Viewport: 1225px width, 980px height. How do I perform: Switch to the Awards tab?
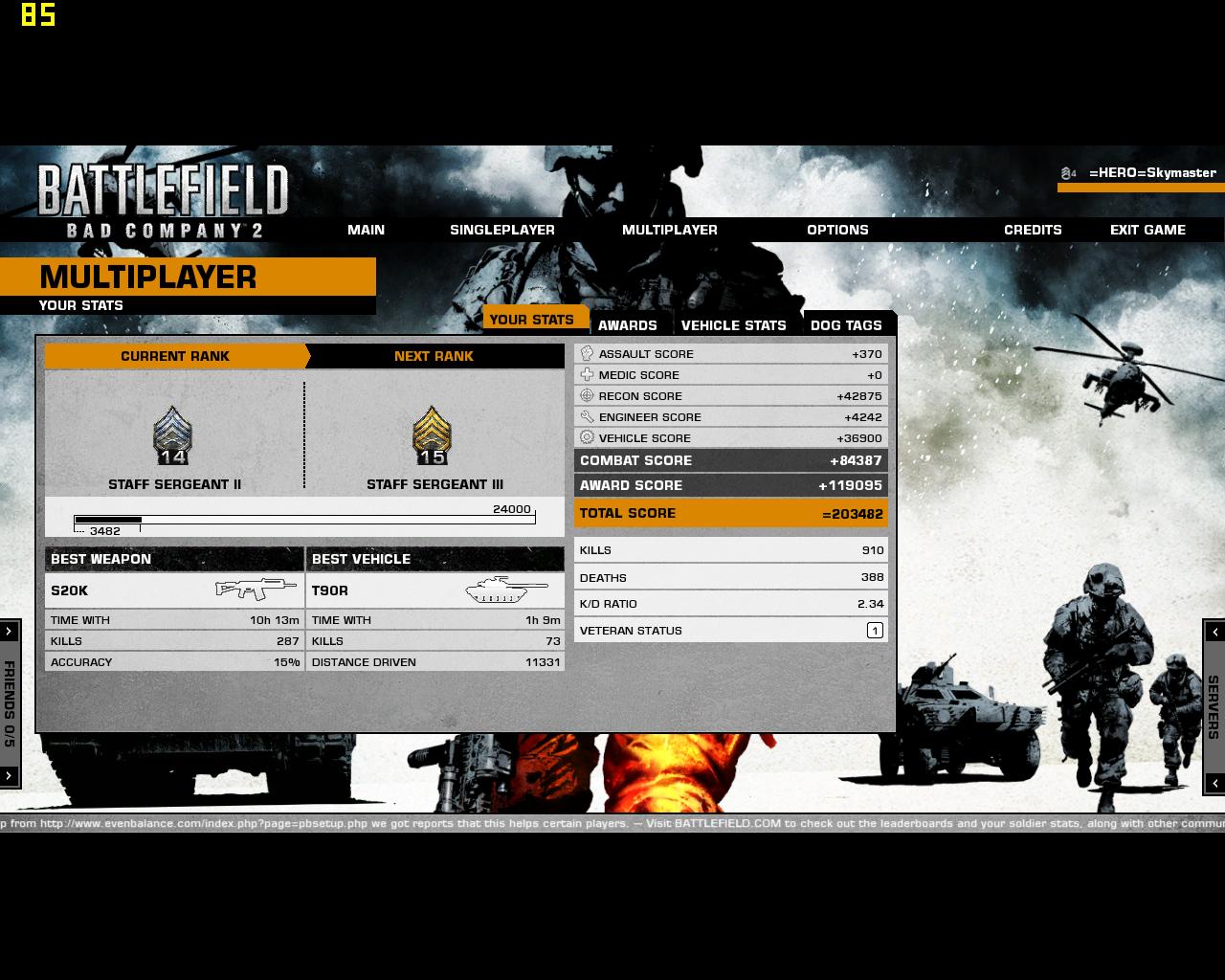[x=628, y=325]
